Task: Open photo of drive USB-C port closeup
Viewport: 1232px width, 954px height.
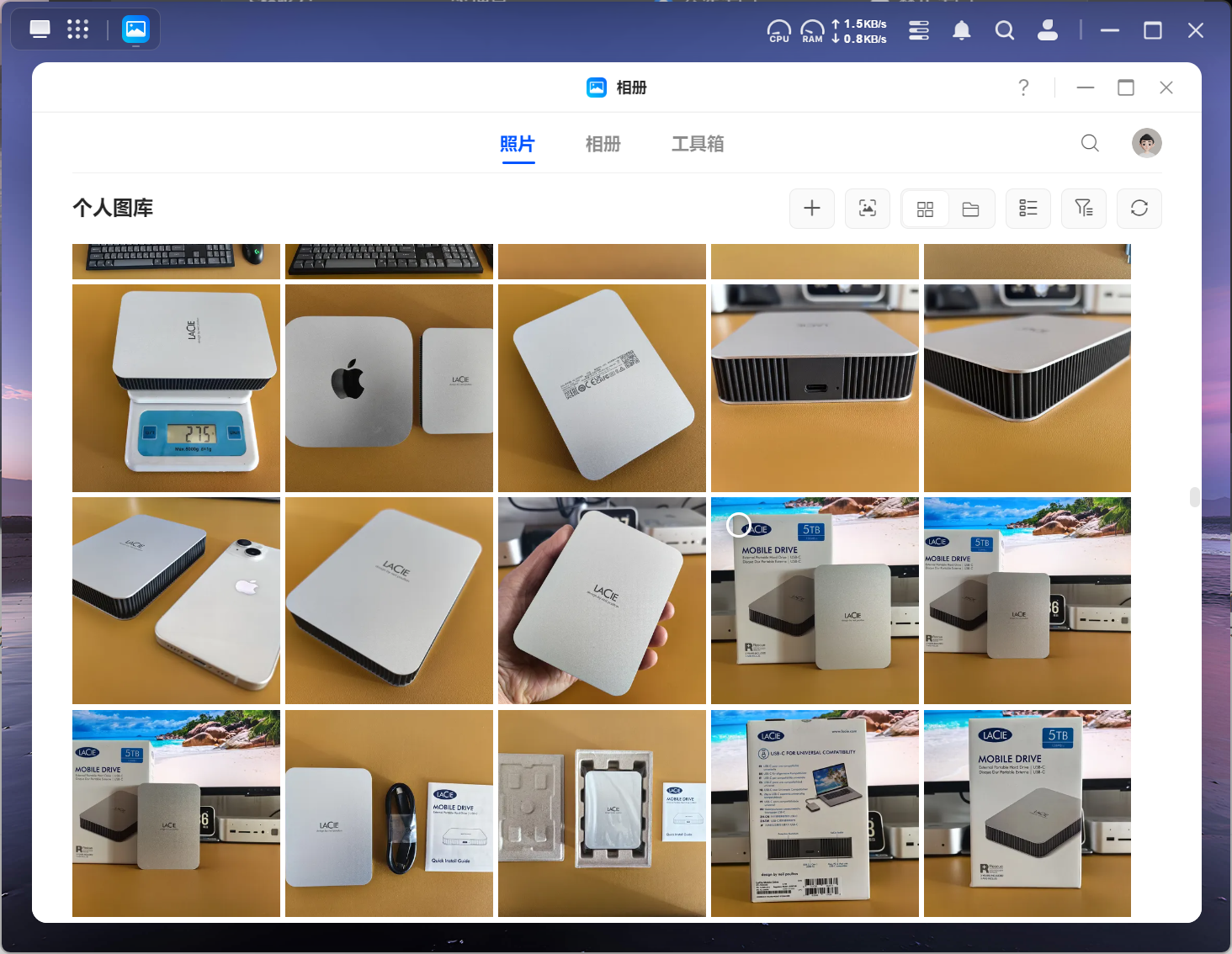Action: [x=815, y=388]
